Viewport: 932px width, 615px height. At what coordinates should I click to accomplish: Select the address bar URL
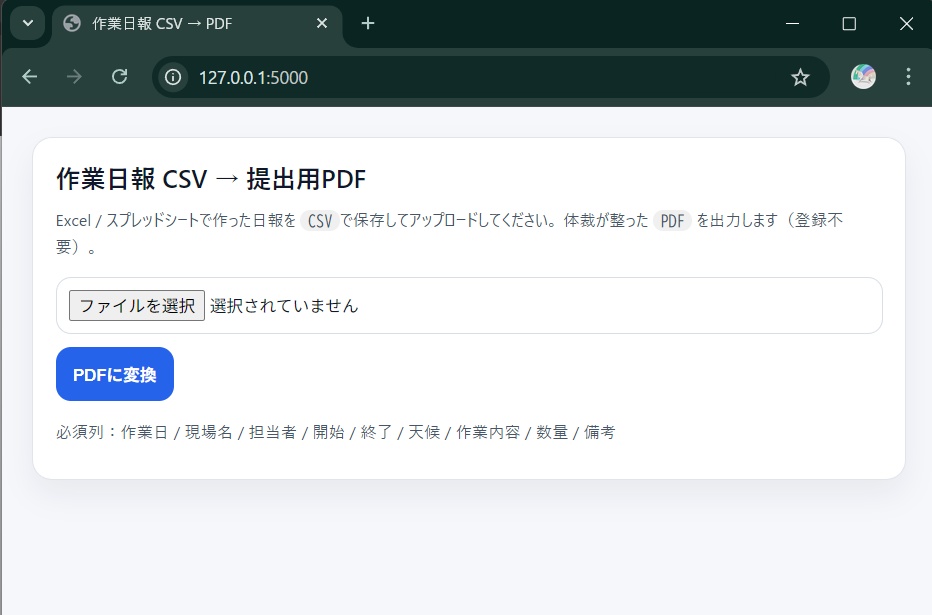click(252, 77)
